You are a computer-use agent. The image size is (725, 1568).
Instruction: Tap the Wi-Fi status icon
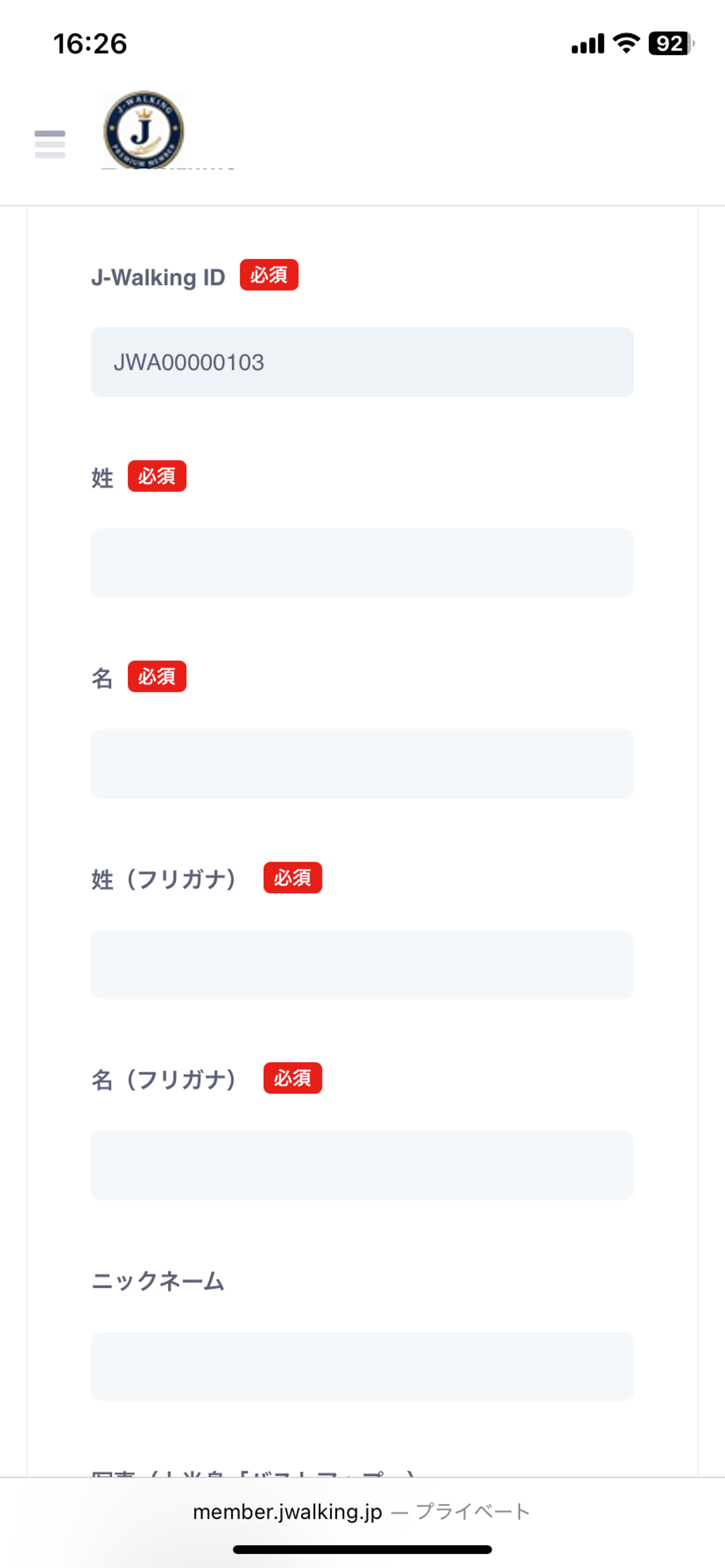click(x=626, y=44)
